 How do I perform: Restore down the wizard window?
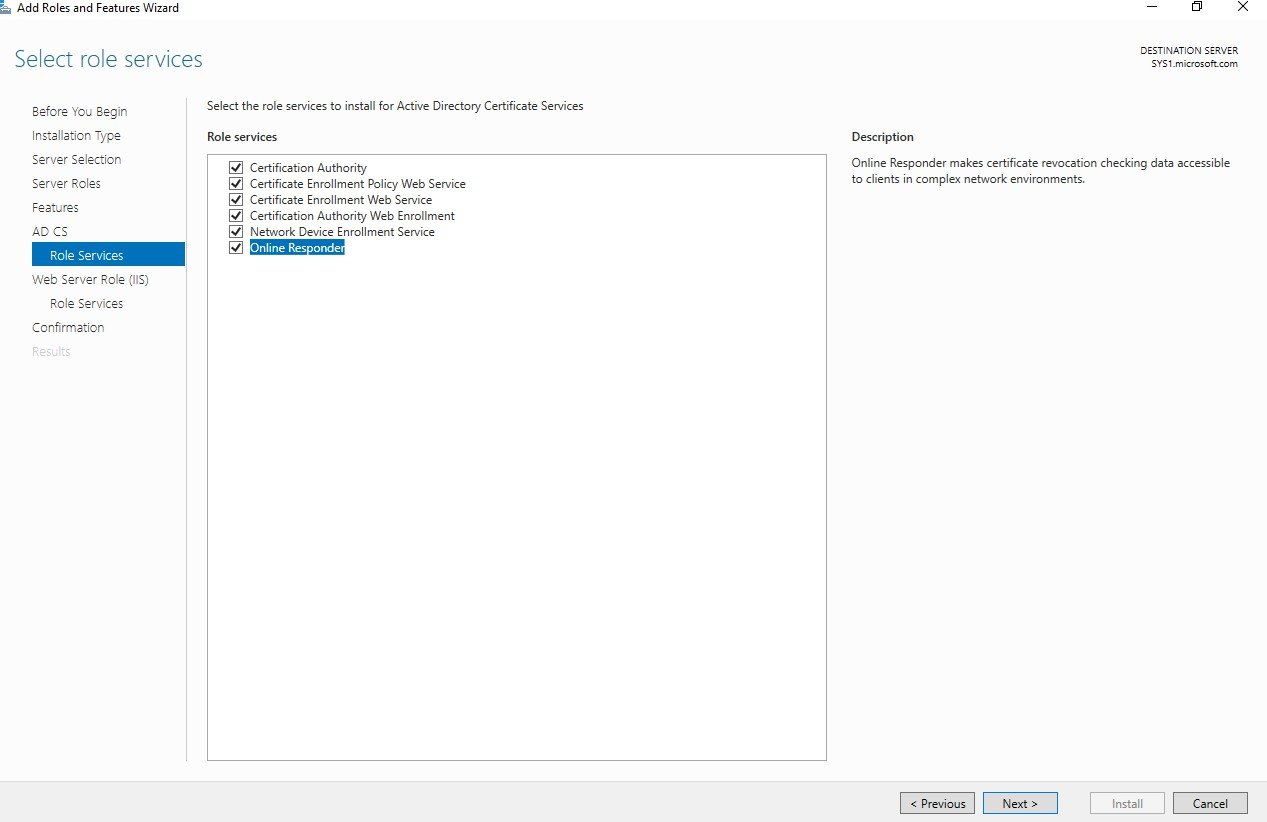(1196, 7)
